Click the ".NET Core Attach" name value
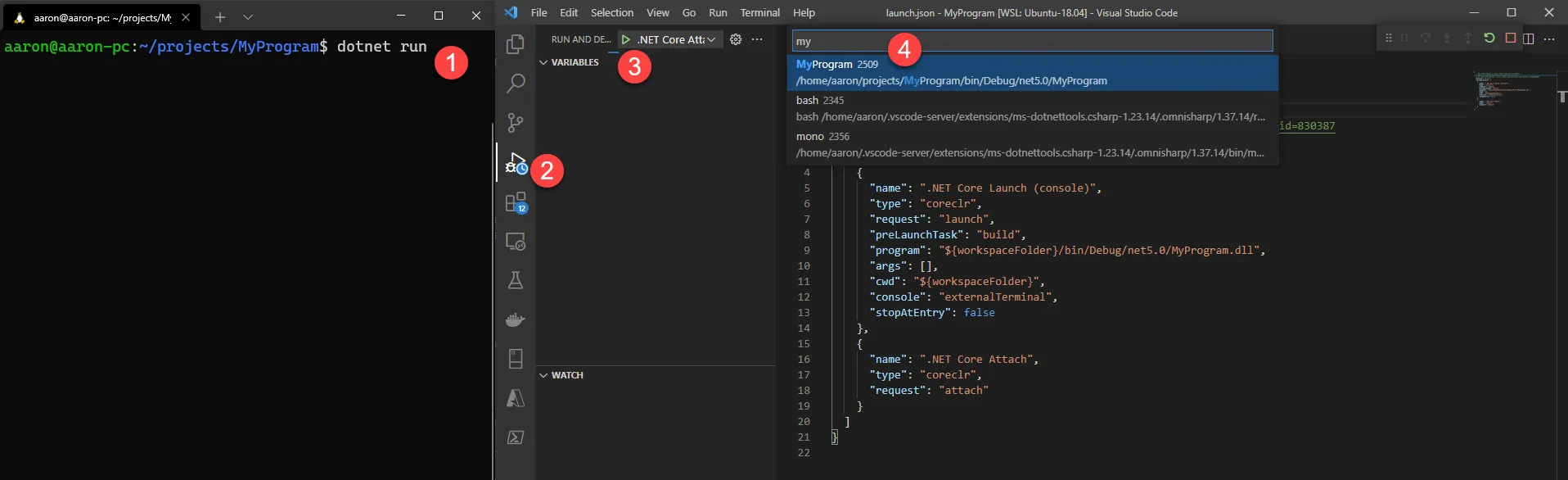The image size is (1568, 480). tap(975, 359)
